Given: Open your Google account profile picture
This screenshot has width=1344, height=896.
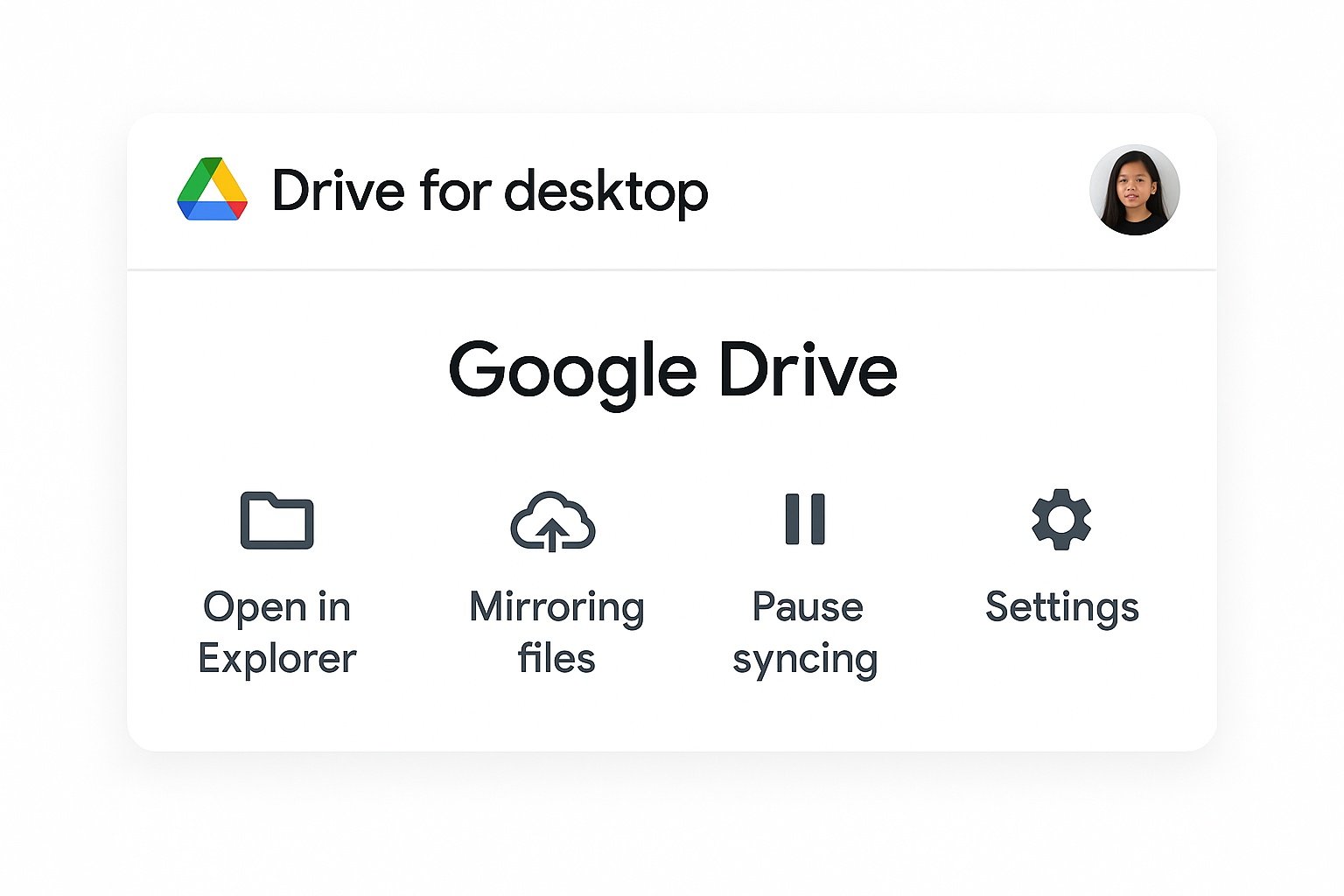Looking at the screenshot, I should tap(1135, 192).
